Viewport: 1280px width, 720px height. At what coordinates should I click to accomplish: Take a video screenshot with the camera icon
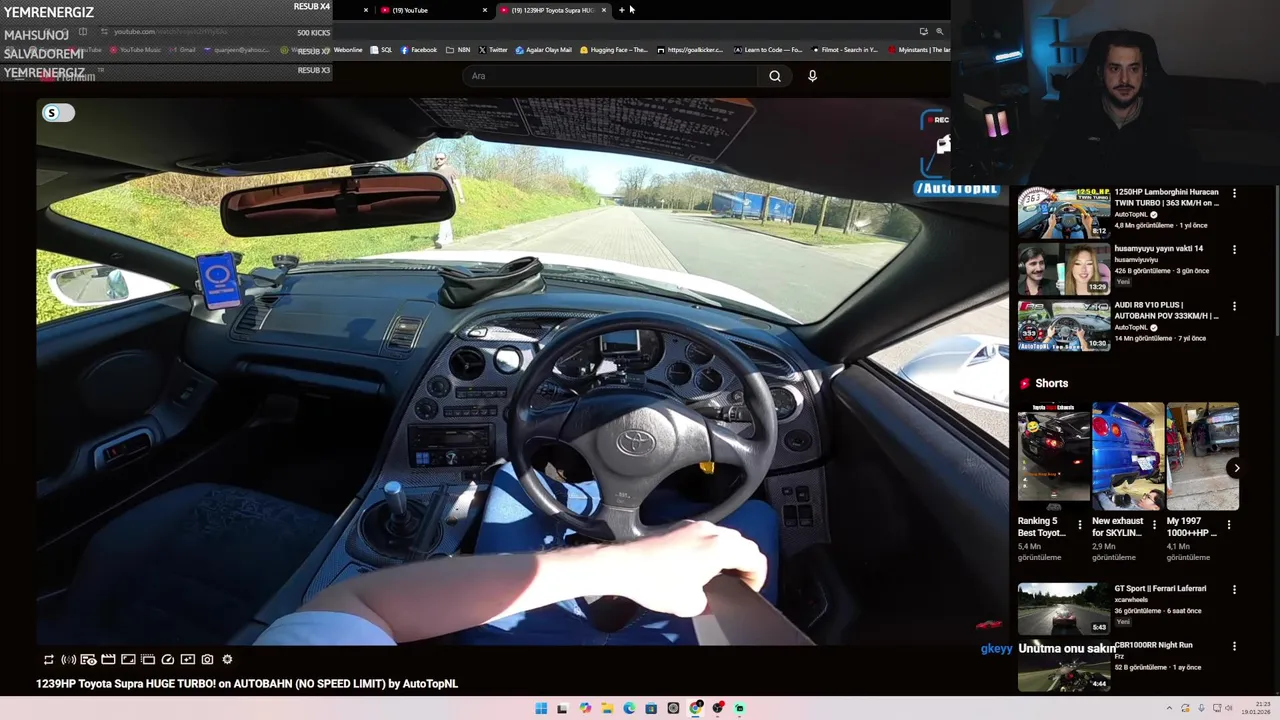[207, 659]
